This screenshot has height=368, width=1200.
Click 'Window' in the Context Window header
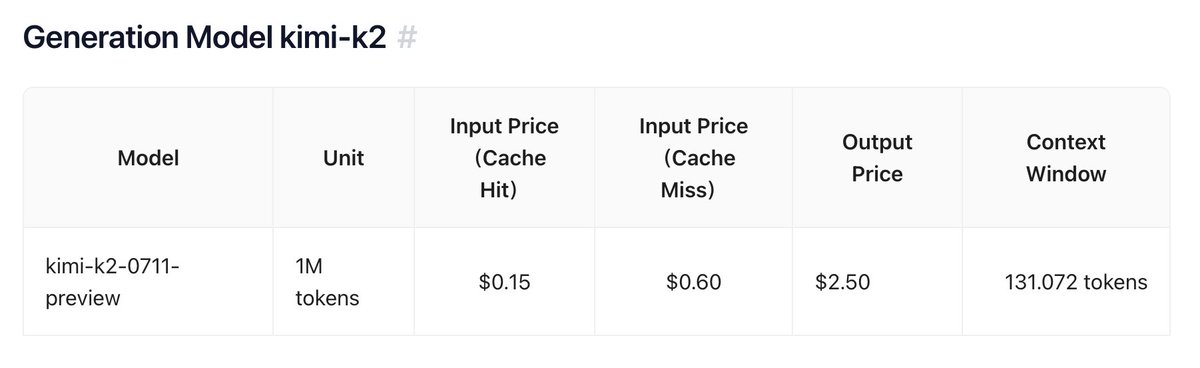pyautogui.click(x=1066, y=174)
